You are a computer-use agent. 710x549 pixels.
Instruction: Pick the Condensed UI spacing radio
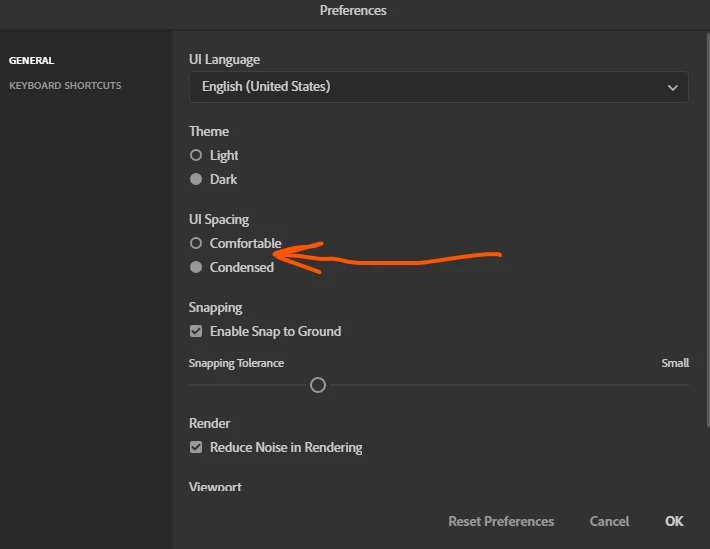coord(196,268)
